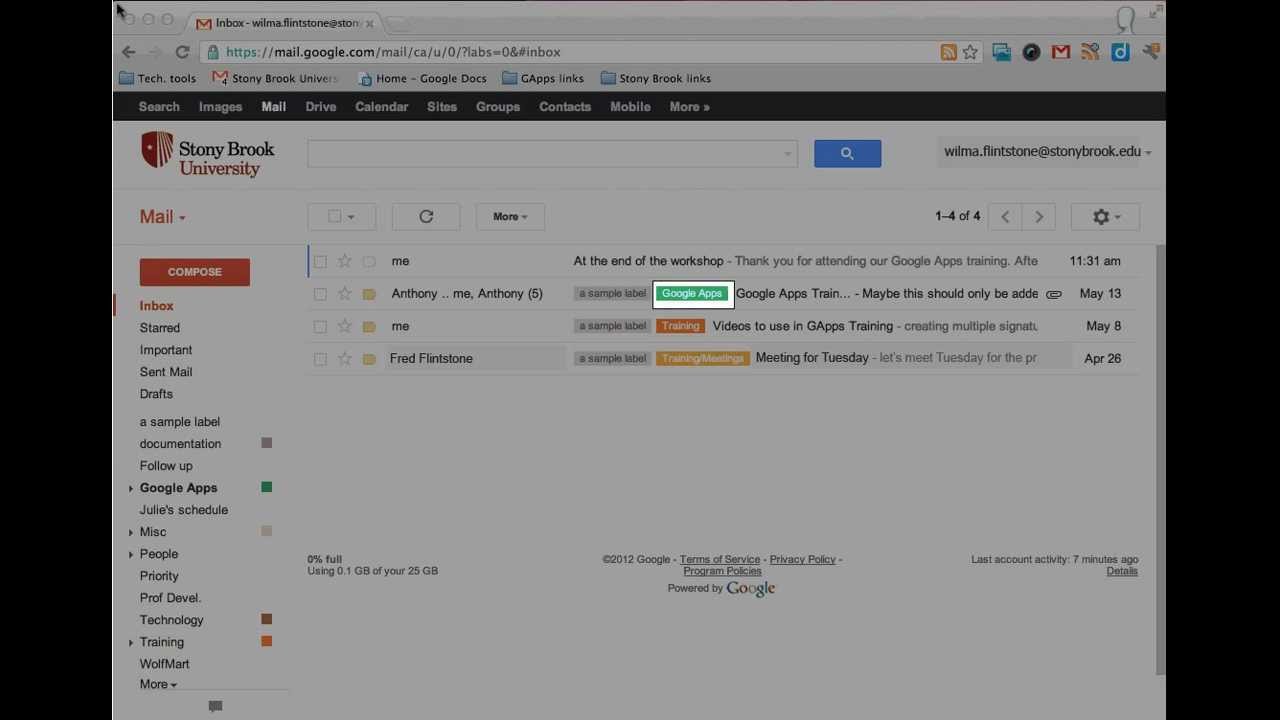Go to newer messages with the left arrow
The width and height of the screenshot is (1280, 720).
[x=1005, y=216]
